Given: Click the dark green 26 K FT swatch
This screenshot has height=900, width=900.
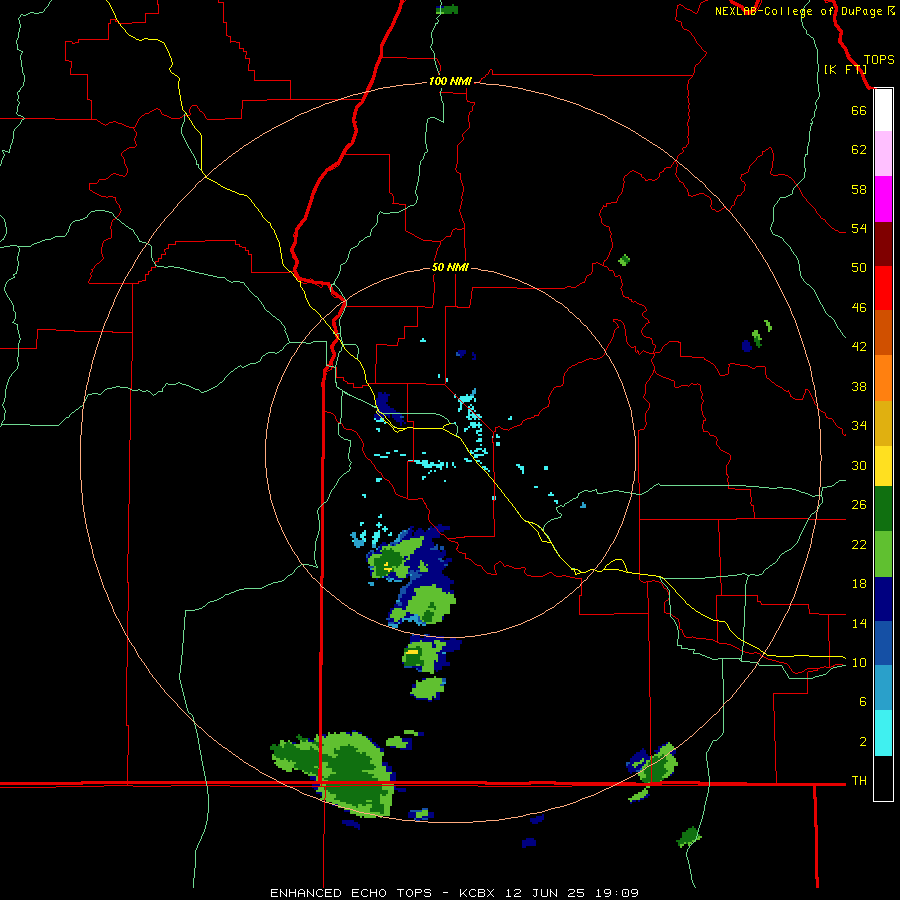Looking at the screenshot, I should coord(883,509).
